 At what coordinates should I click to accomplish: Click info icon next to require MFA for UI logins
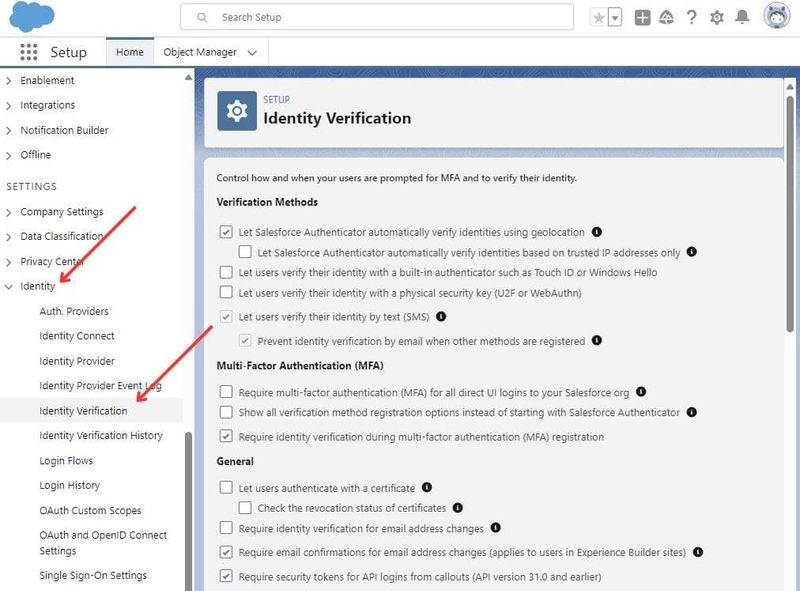[x=641, y=391]
